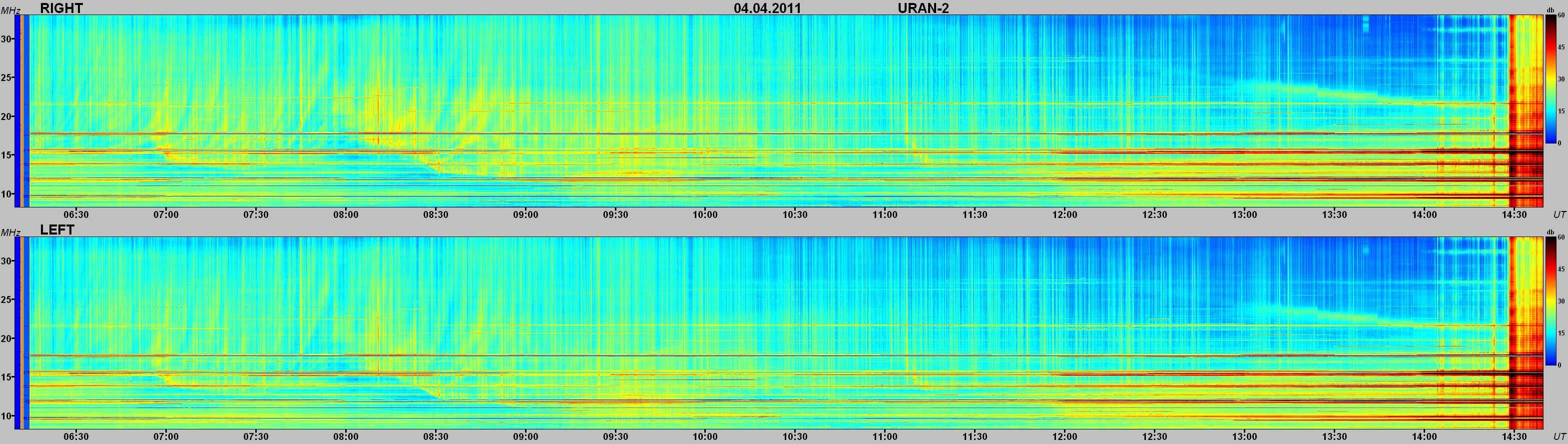Viewport: 1568px width, 444px height.
Task: Click the 06:30 time tick under RIGHT panel
Action: (76, 214)
